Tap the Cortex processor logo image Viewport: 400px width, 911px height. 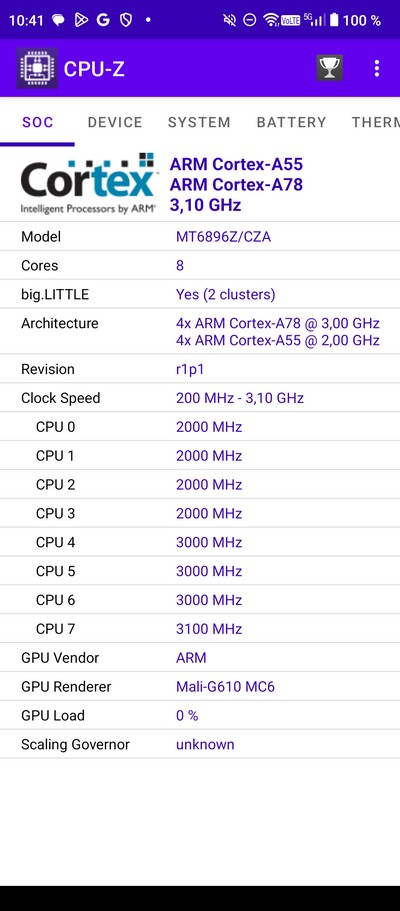coord(88,184)
